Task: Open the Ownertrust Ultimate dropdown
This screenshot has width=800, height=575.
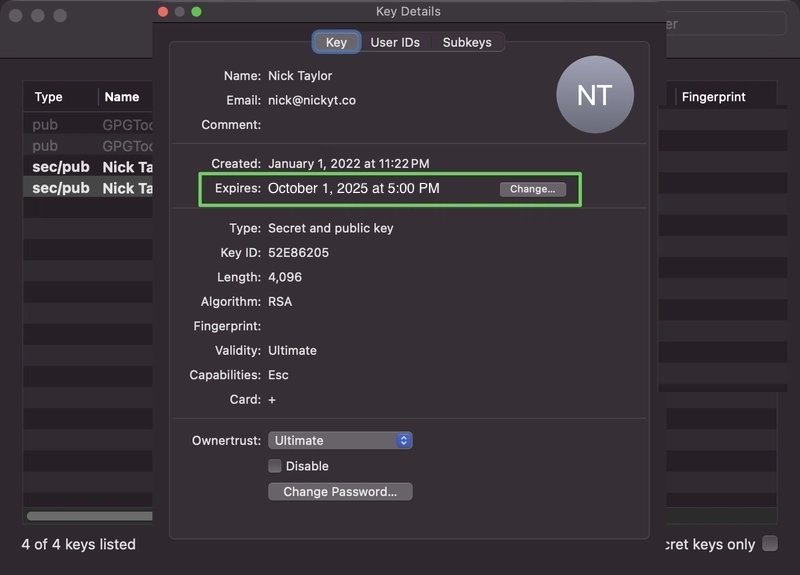Action: [x=340, y=440]
